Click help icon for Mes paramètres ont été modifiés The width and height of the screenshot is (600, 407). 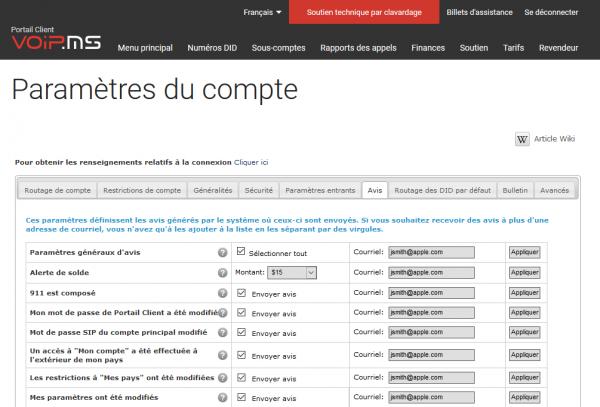[222, 397]
